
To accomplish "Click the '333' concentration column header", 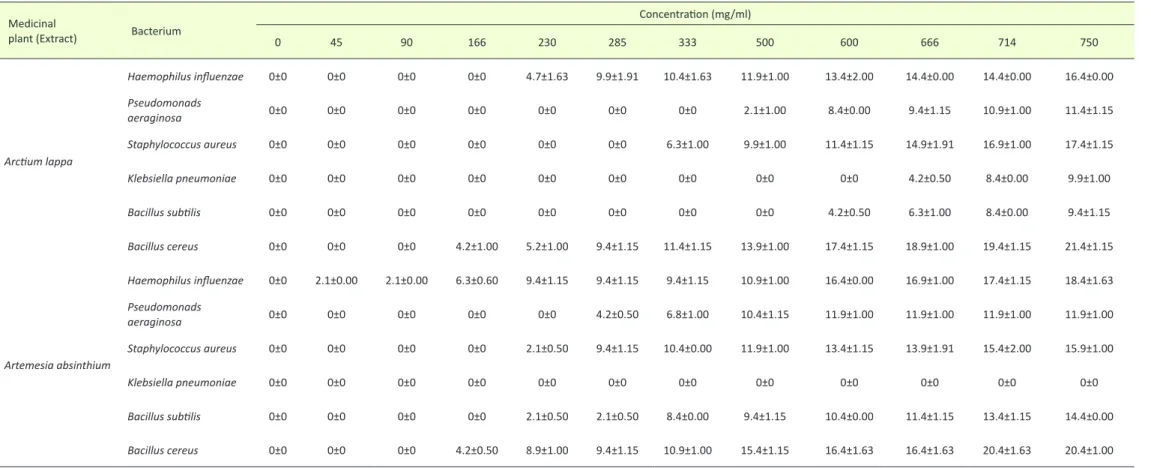I will 687,43.
